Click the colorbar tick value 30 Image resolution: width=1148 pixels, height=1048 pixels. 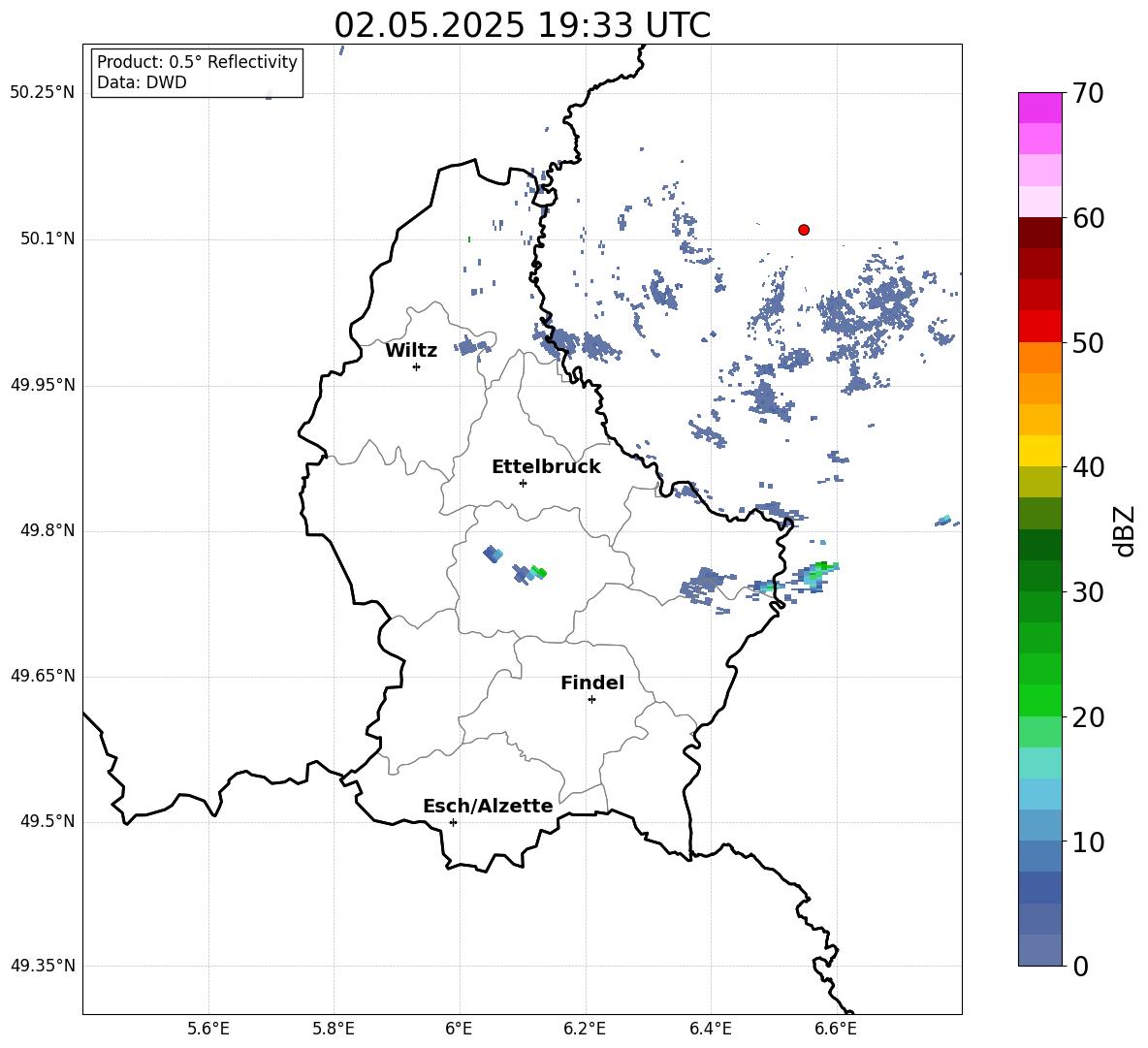[1088, 592]
